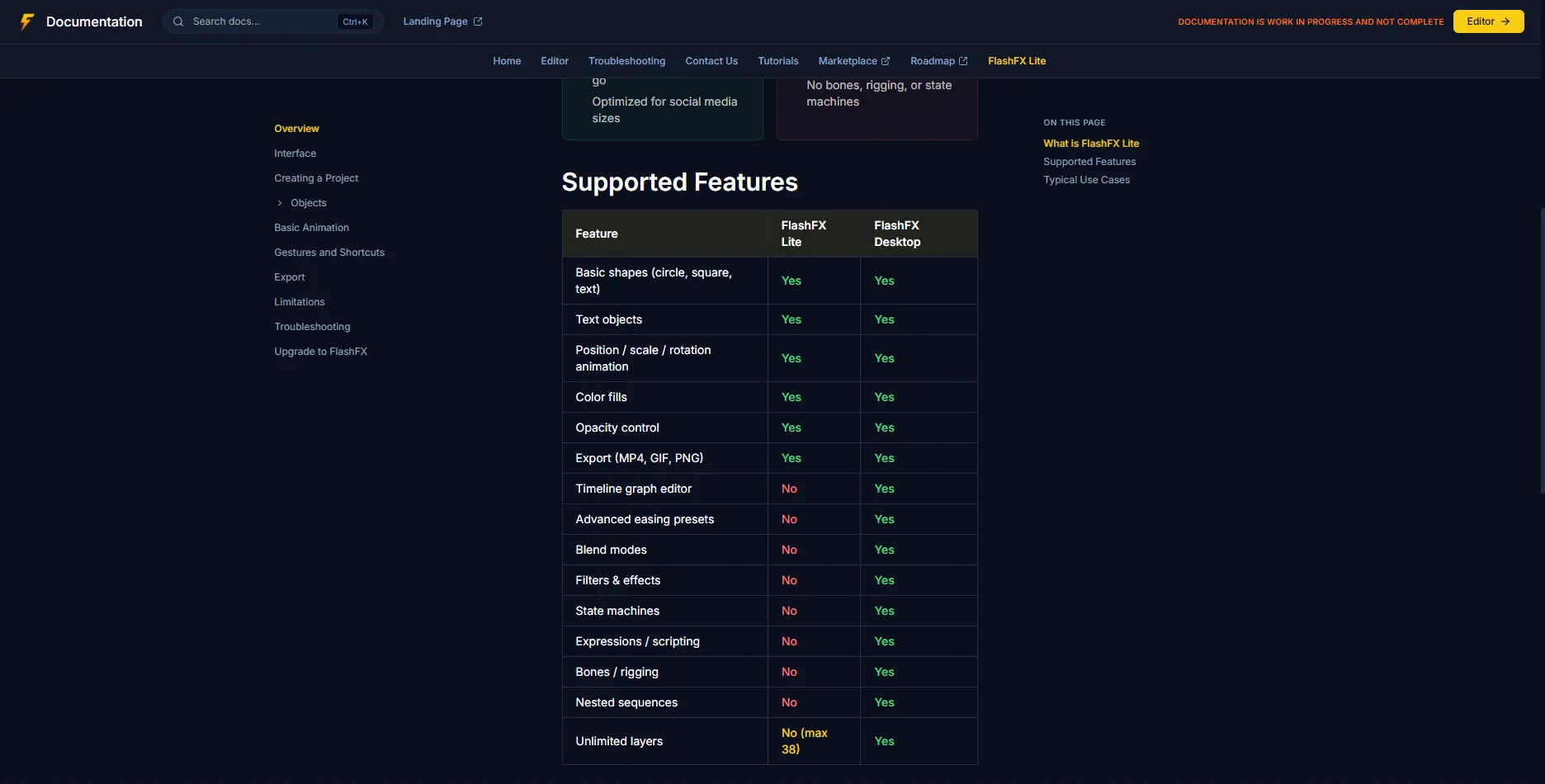
Task: Open Export in the sidebar
Action: 290,277
